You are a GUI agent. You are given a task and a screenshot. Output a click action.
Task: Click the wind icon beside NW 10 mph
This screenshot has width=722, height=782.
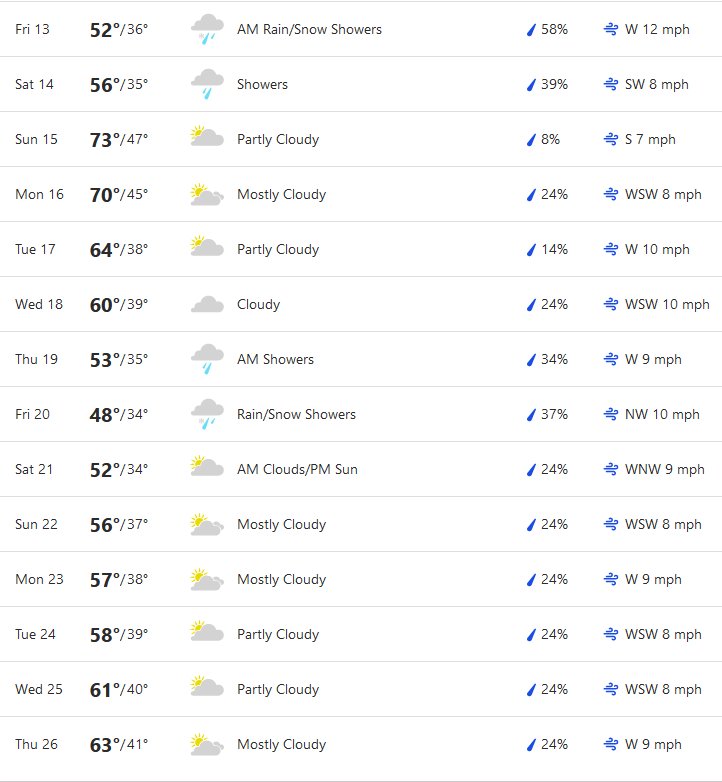611,414
